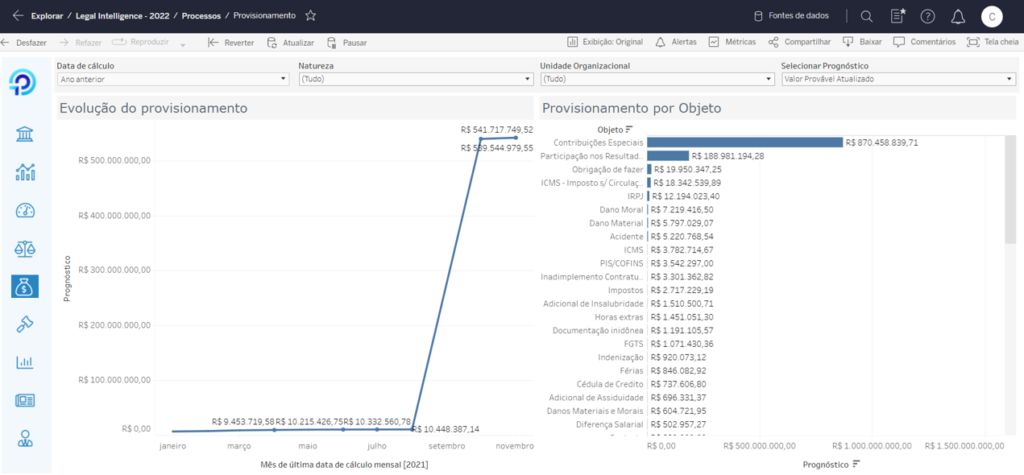Open Métricas

click(732, 42)
